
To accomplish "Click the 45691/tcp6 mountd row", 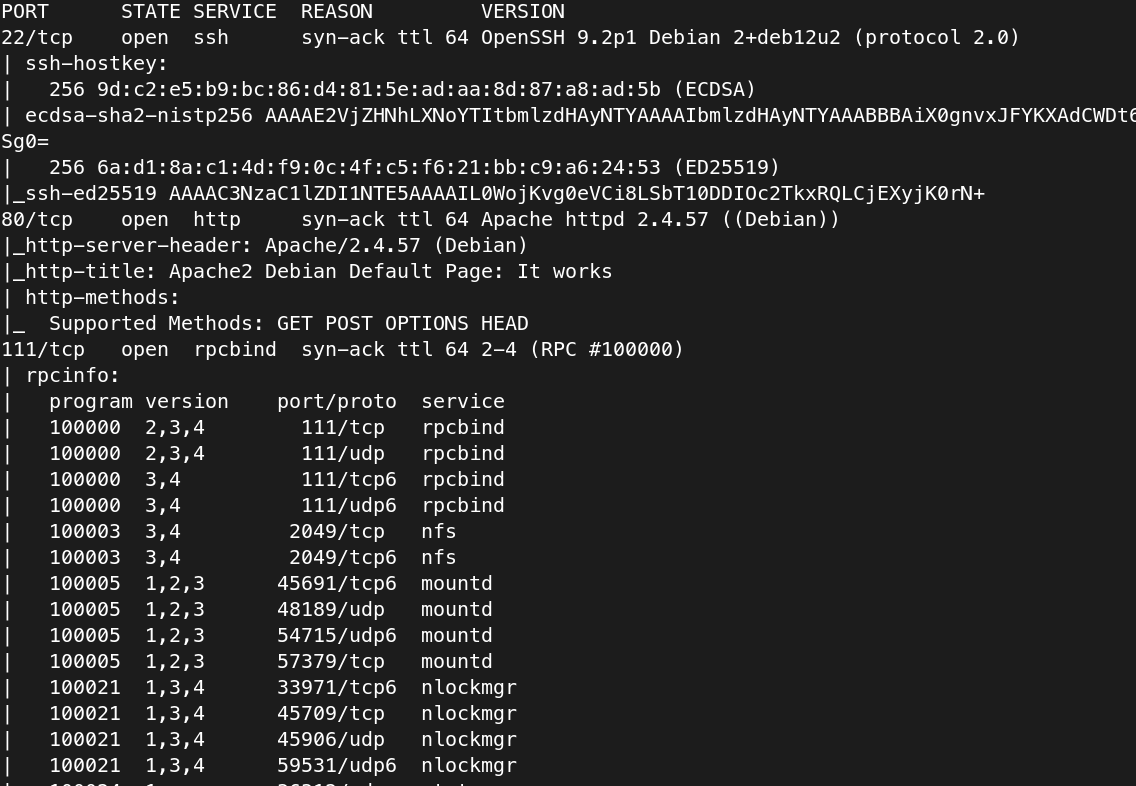I will point(271,583).
